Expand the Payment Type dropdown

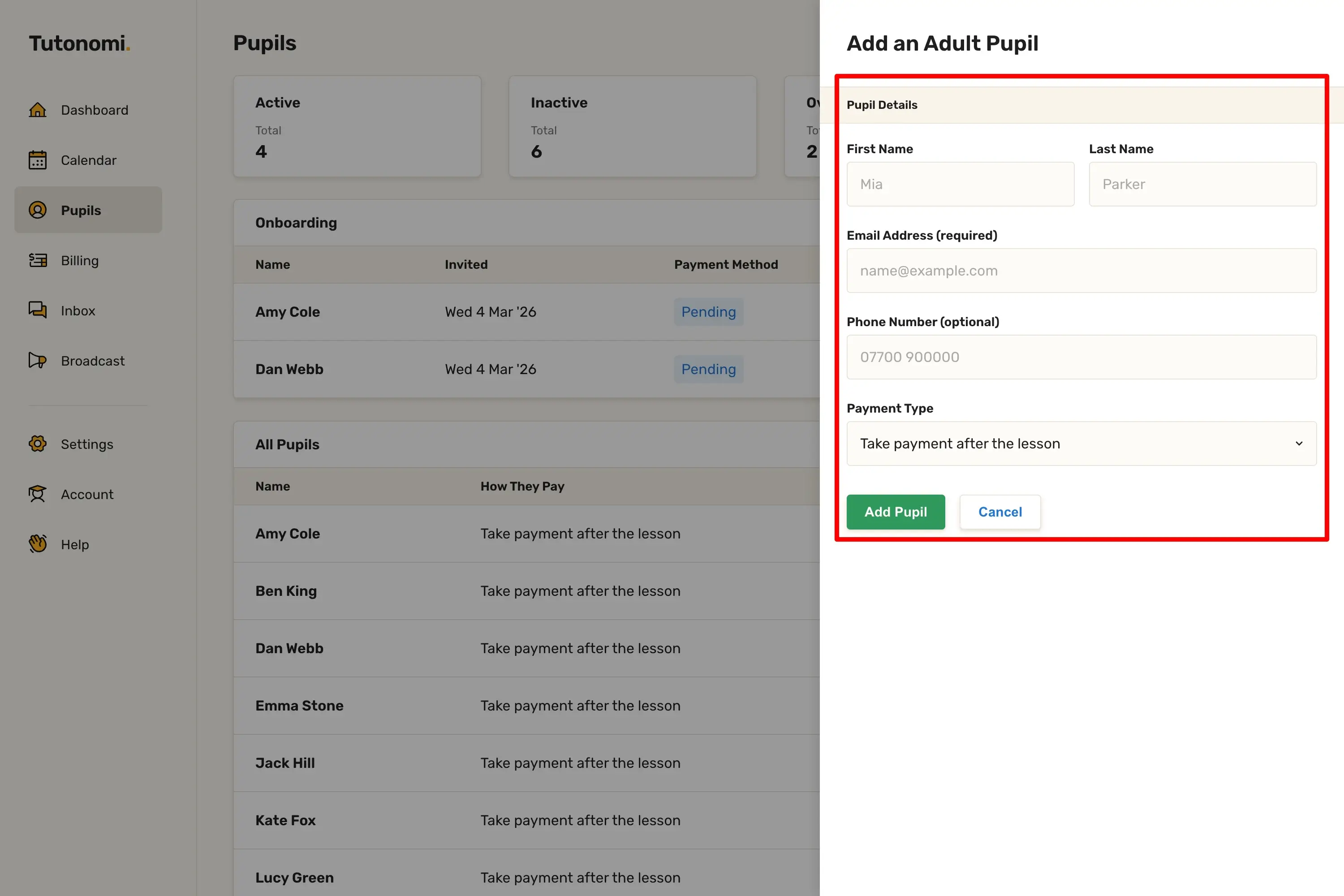(x=1080, y=444)
